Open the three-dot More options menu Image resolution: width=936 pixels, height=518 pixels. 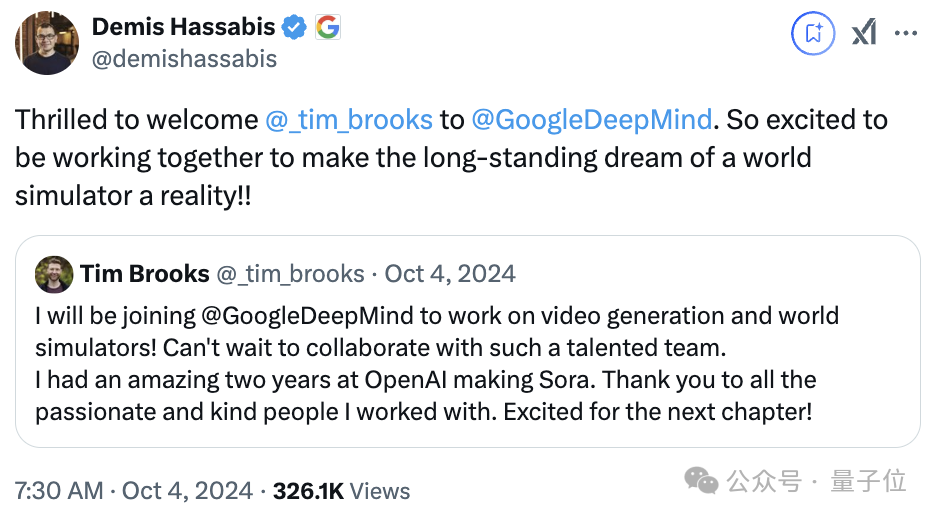(906, 34)
